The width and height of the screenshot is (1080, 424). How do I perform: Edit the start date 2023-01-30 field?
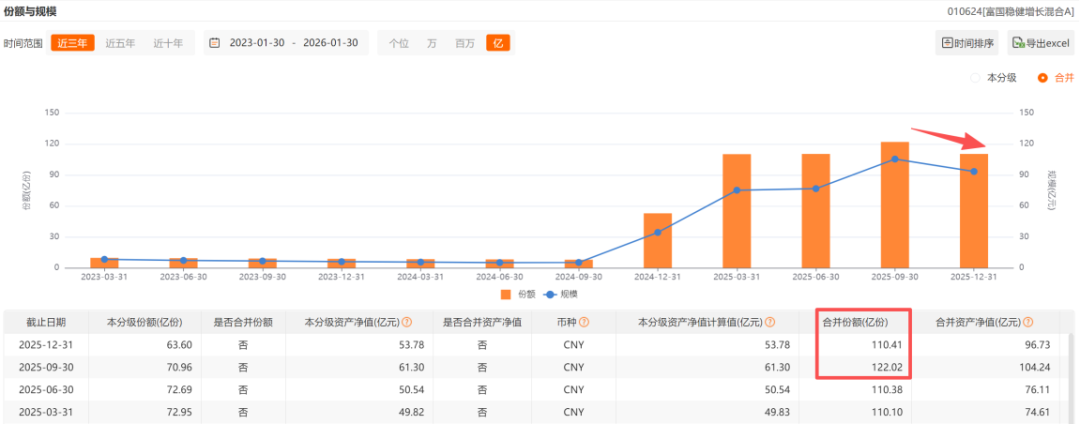[x=255, y=43]
